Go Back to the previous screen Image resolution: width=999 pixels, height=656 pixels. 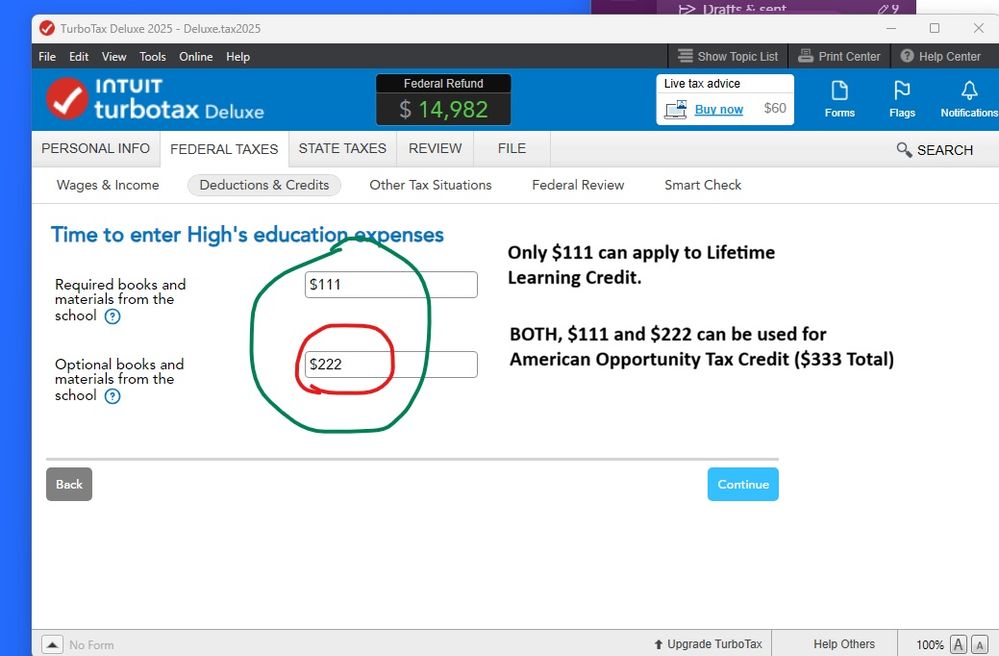point(69,484)
